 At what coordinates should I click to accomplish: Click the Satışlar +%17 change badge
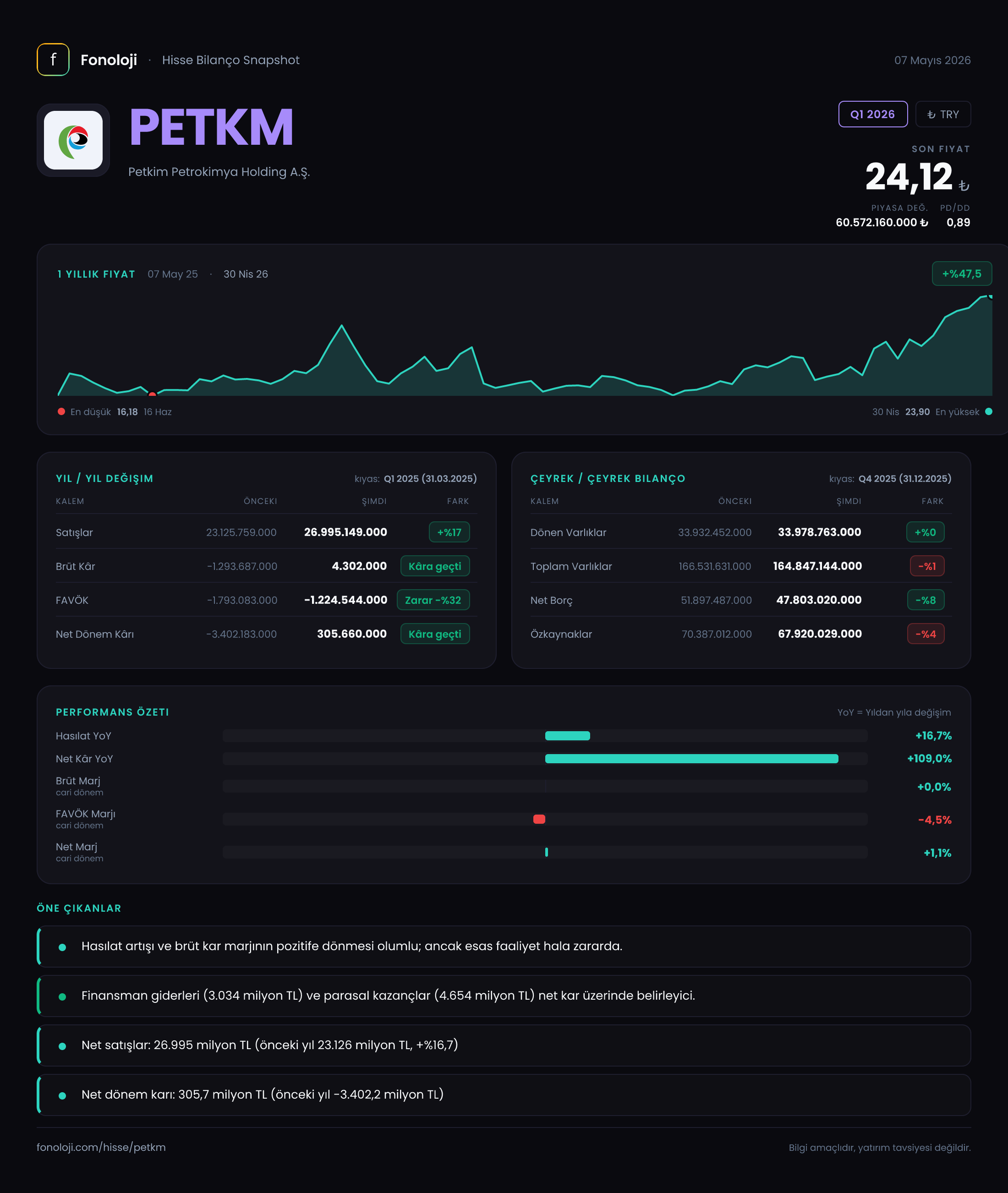[449, 532]
